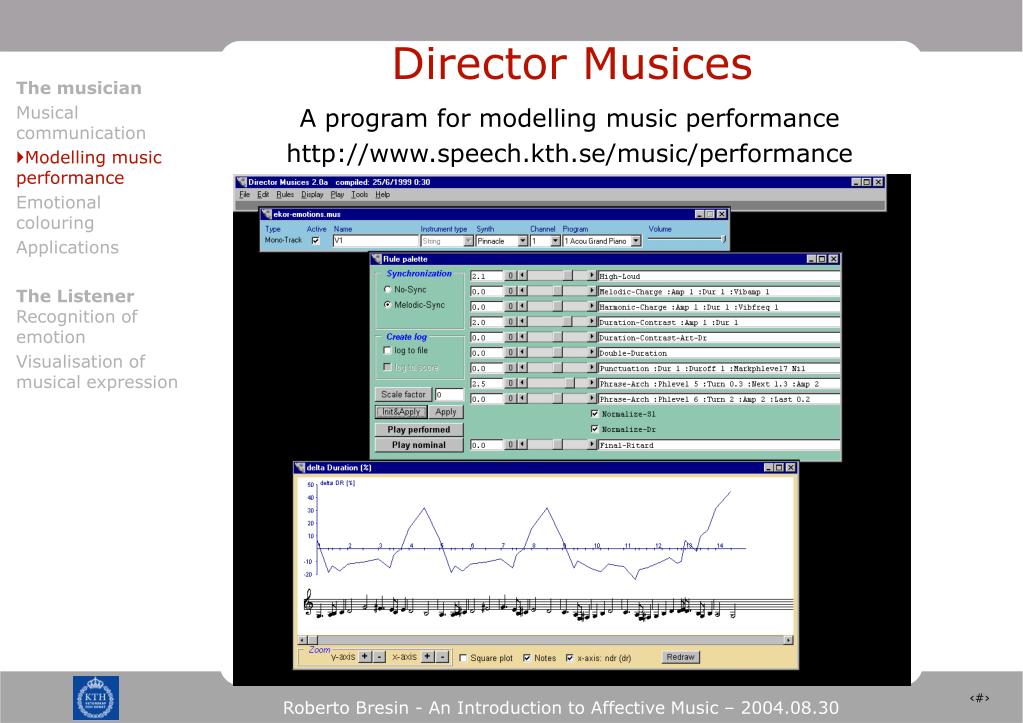Click left arrow of High-Loud slider
Image resolution: width=1023 pixels, height=723 pixels.
click(x=522, y=276)
